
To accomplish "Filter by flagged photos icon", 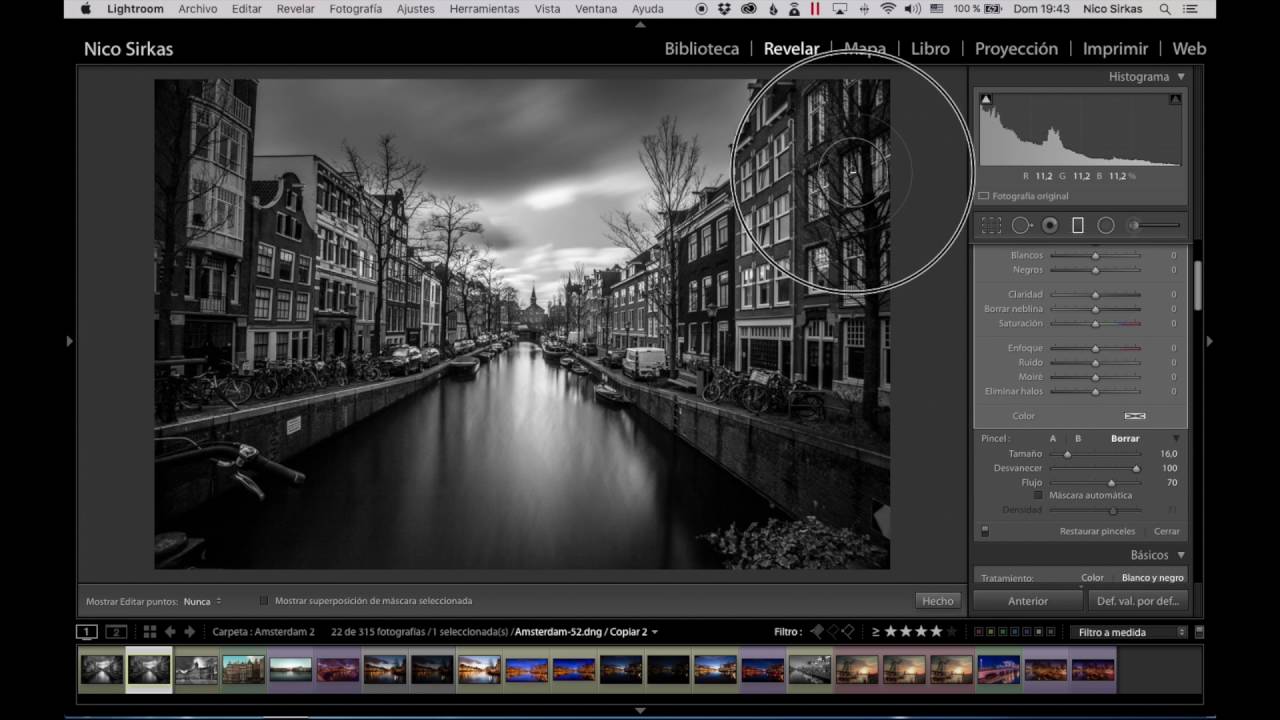I will coord(817,632).
